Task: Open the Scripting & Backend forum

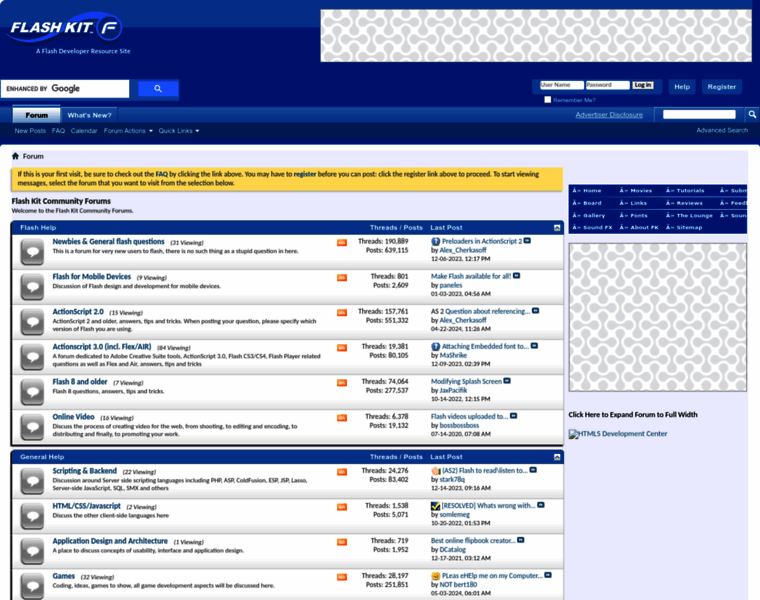Action: [84, 471]
